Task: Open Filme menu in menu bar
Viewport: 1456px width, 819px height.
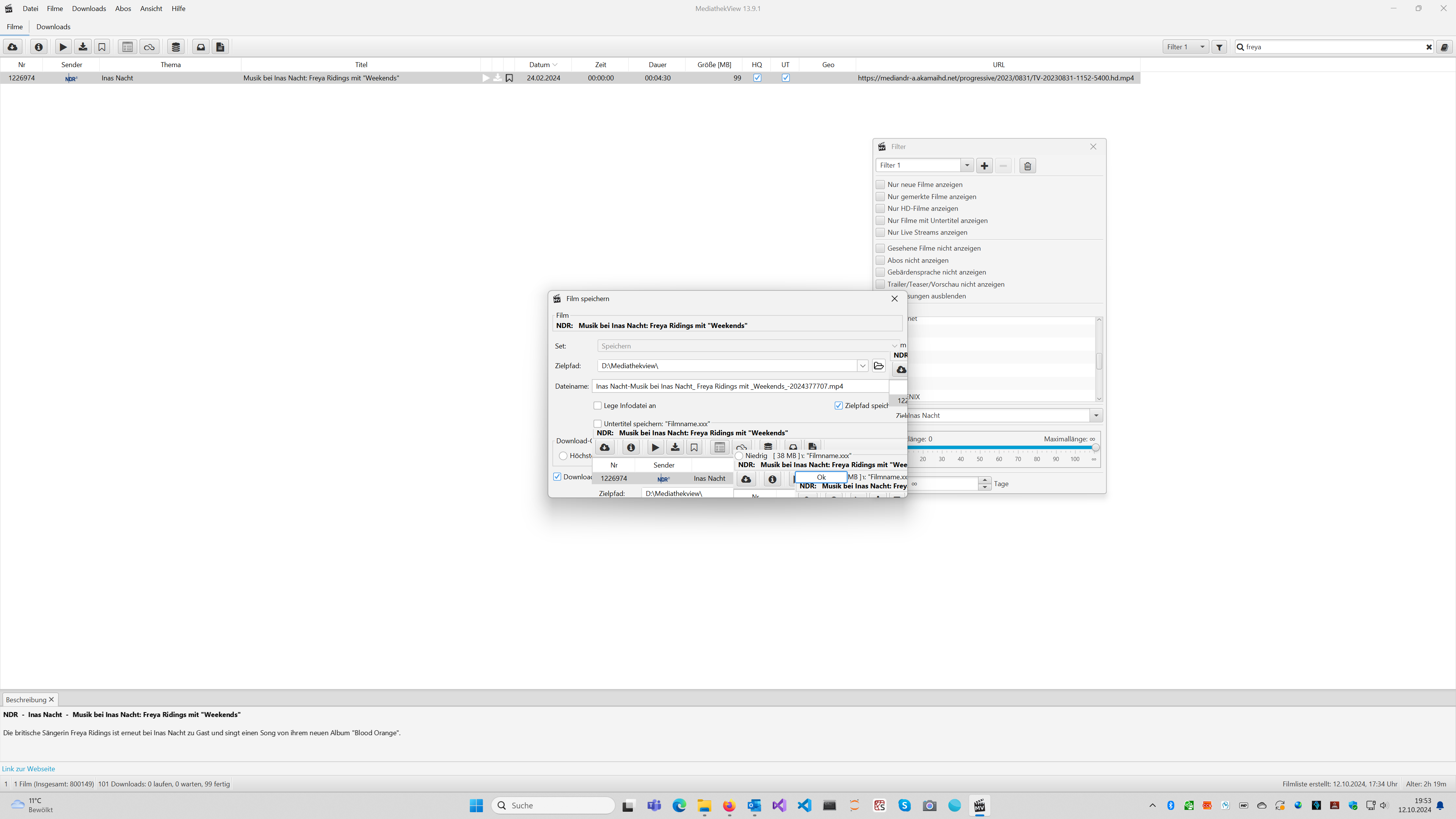Action: pyautogui.click(x=55, y=8)
